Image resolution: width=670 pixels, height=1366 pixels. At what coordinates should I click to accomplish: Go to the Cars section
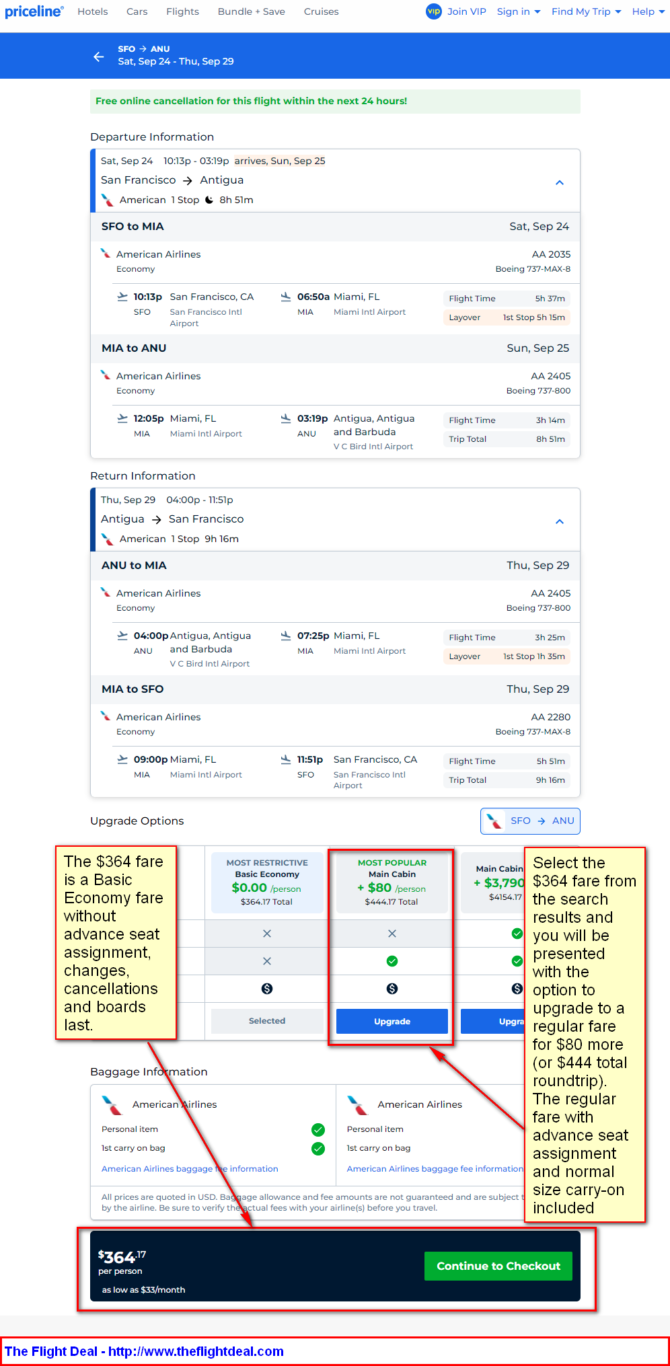(x=137, y=12)
